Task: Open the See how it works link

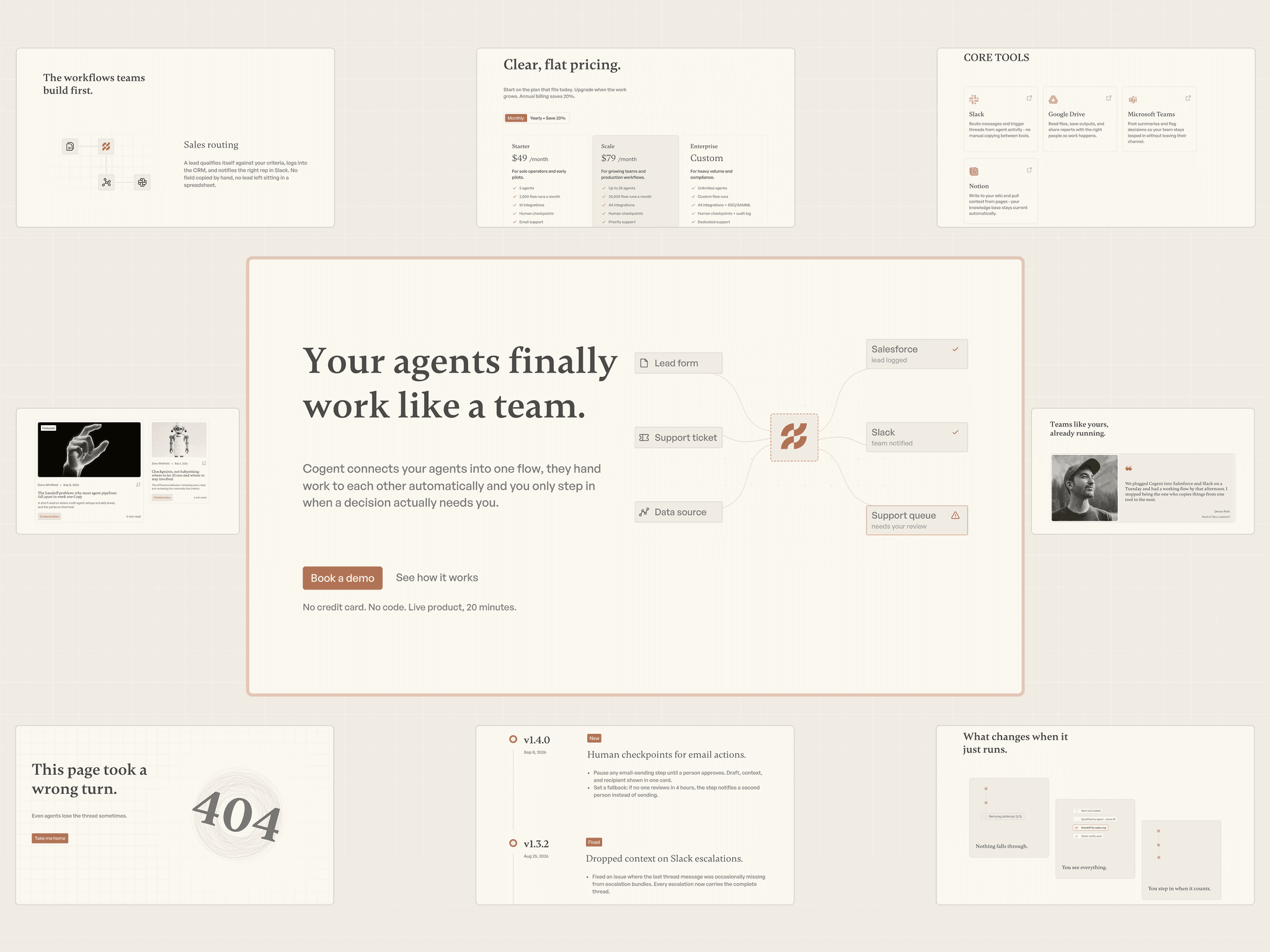Action: point(437,578)
